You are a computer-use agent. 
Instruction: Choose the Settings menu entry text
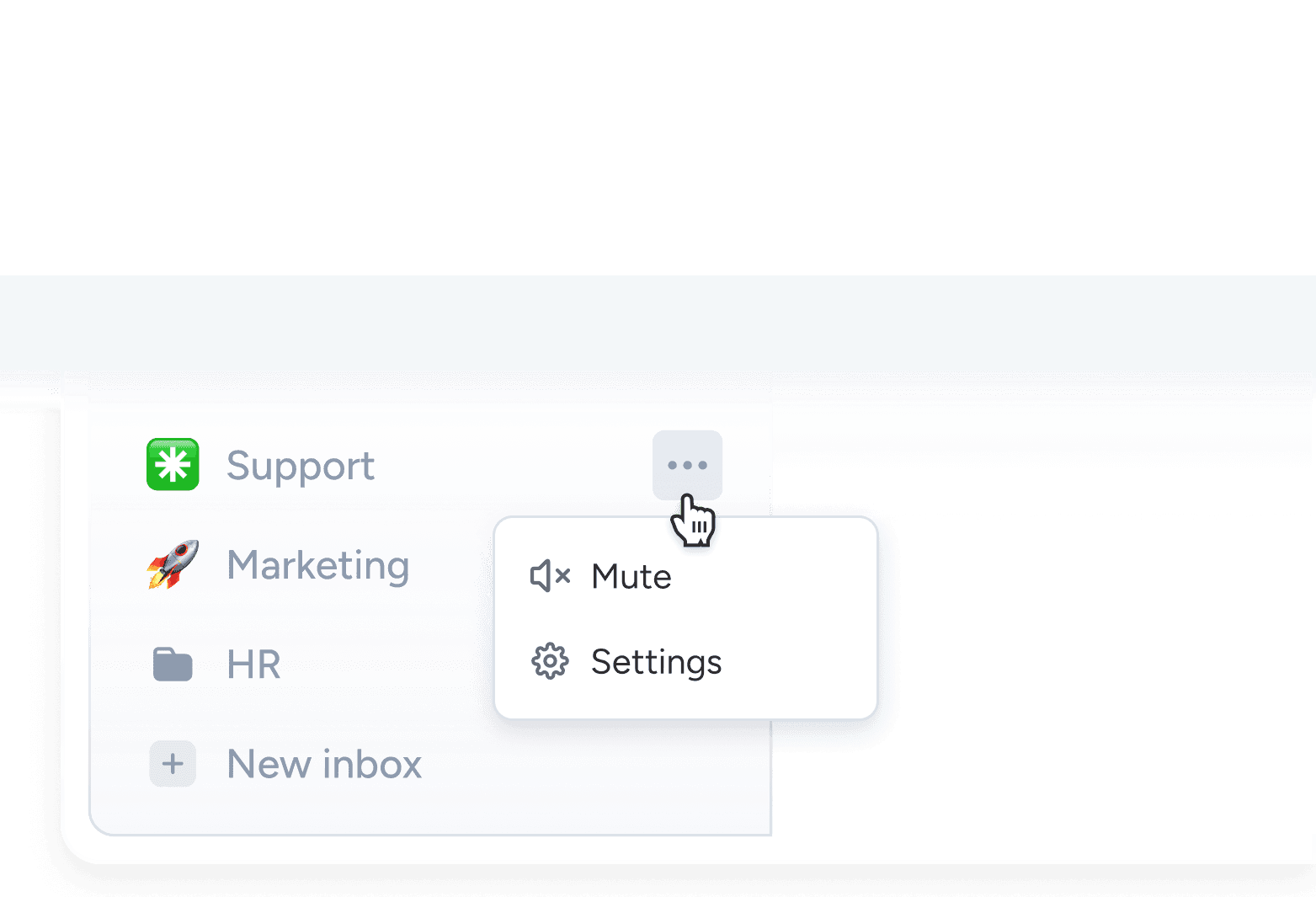point(656,662)
